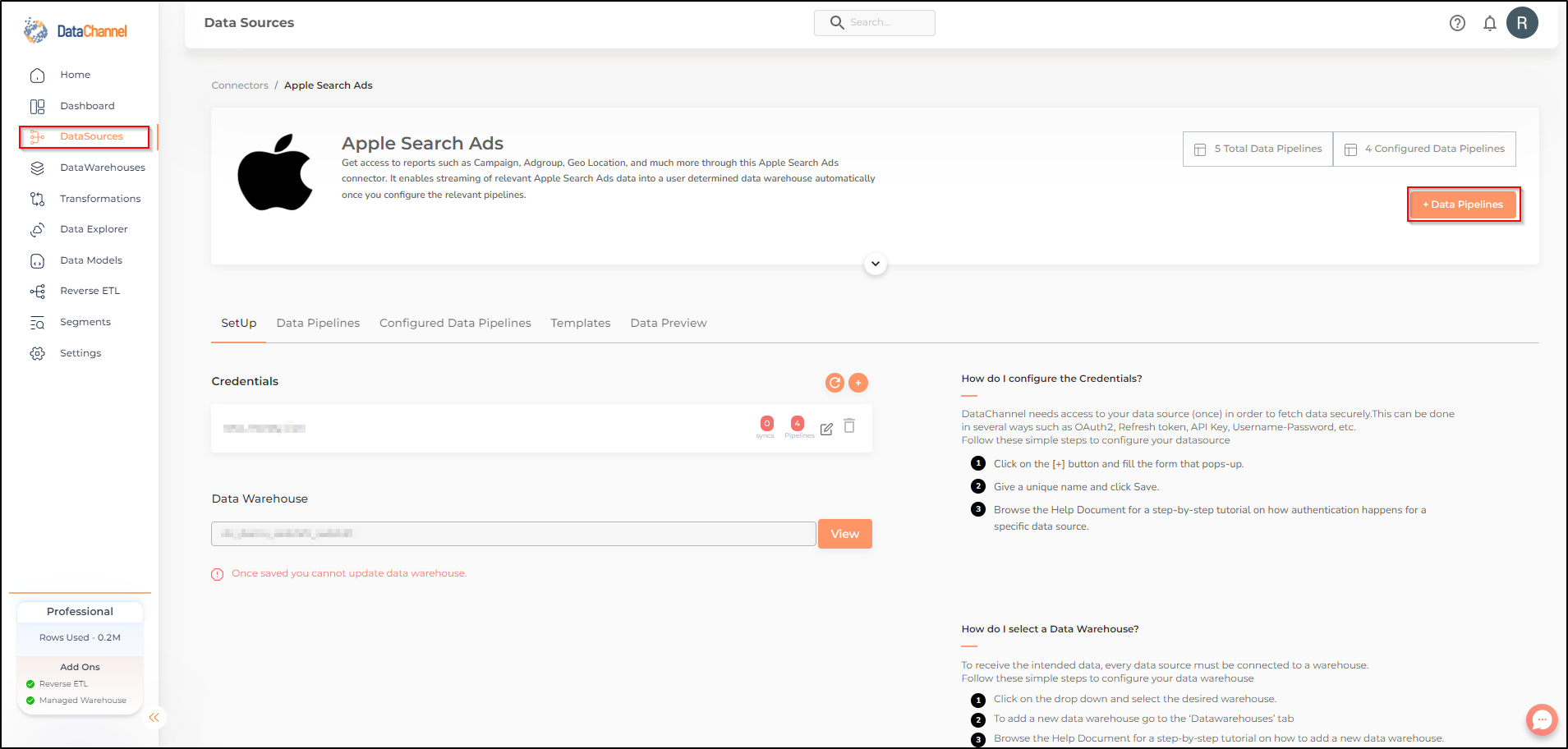Screen dimensions: 1568x749
Task: Delete the credential with trash icon
Action: tap(849, 426)
